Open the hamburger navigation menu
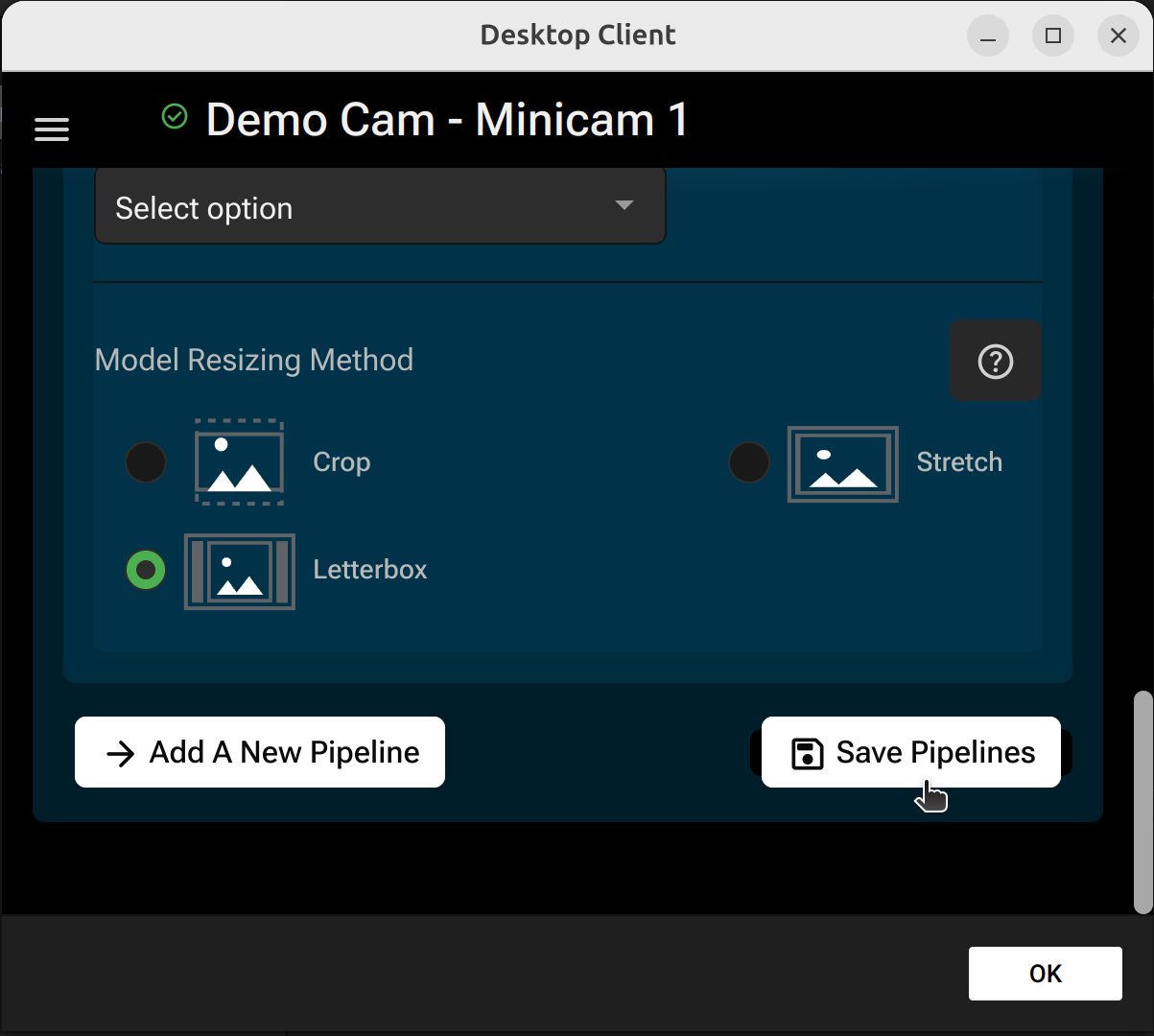 click(52, 129)
